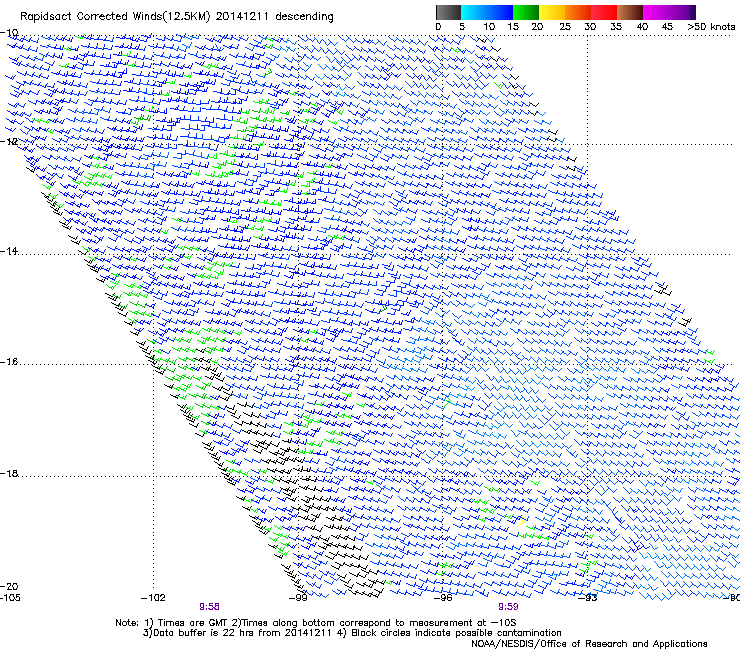Click the dark purple 45-50 knots legend swatch
The width and height of the screenshot is (740, 650).
click(682, 12)
